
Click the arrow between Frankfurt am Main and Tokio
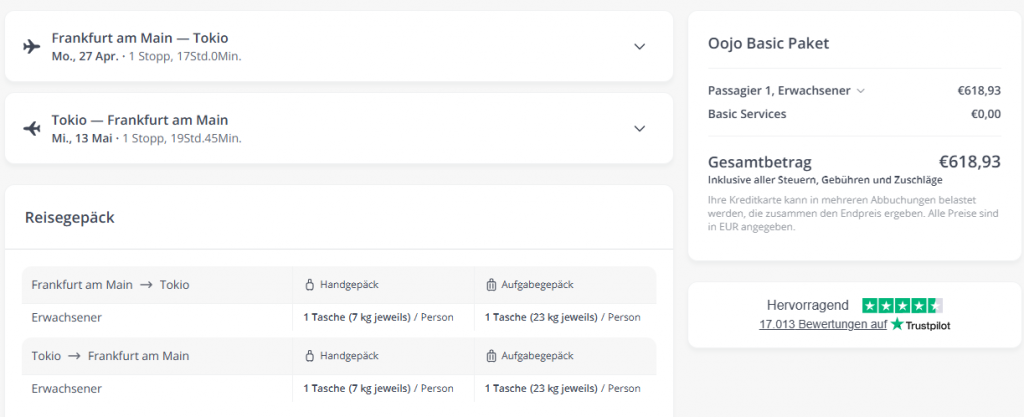146,285
